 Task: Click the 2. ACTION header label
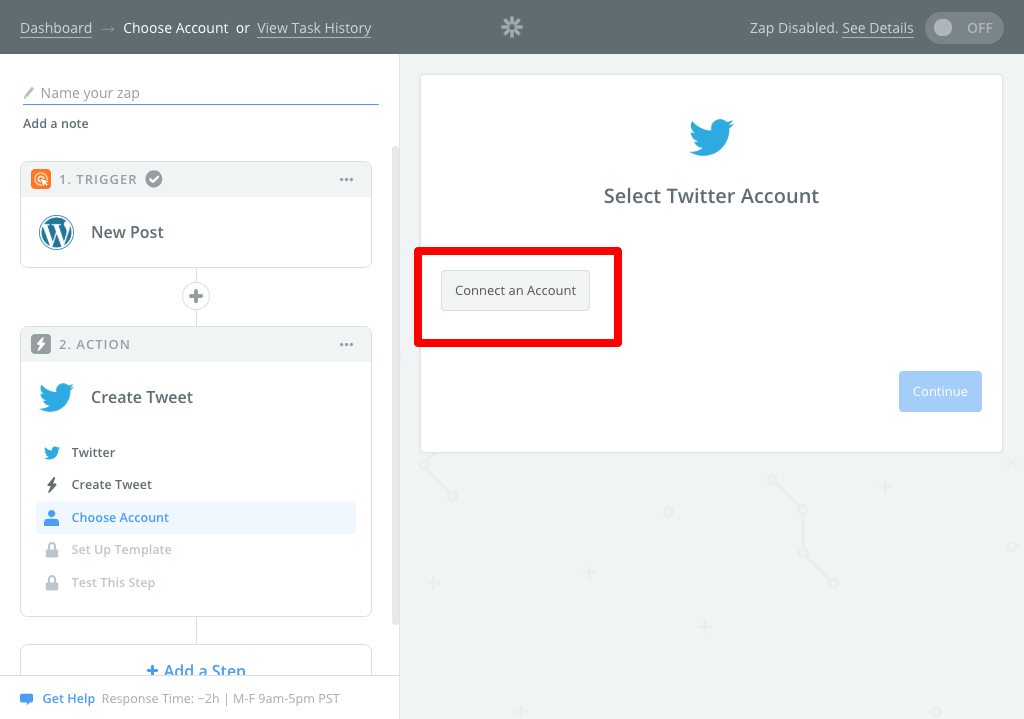point(95,345)
